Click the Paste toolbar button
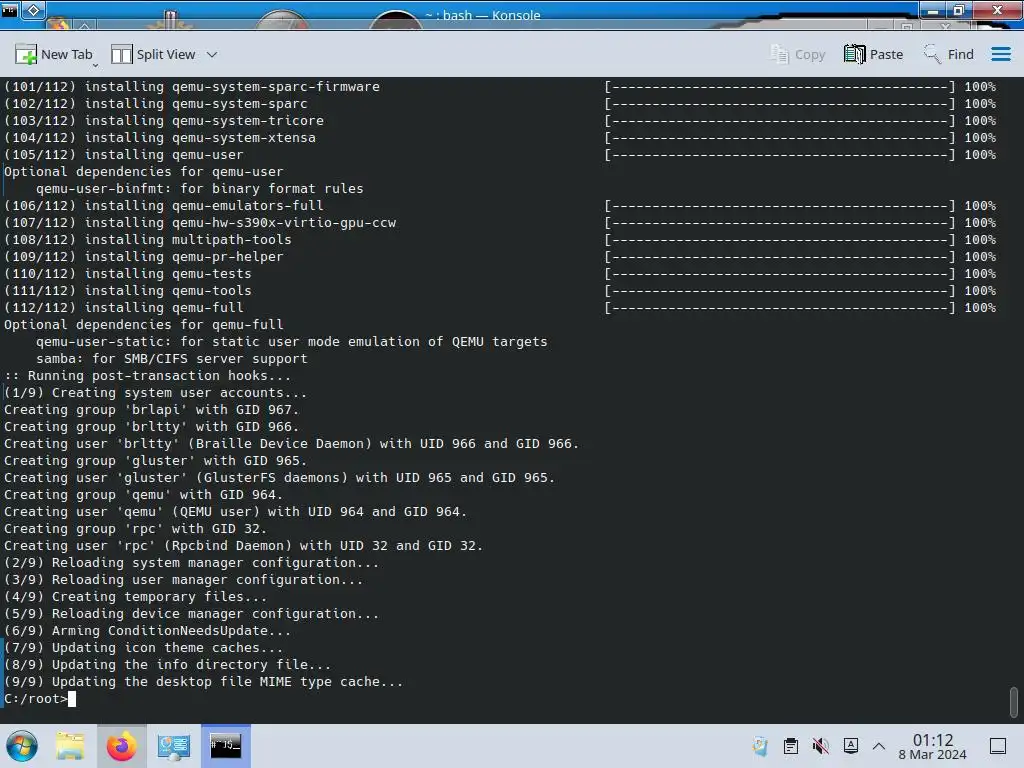The image size is (1024, 768). (873, 55)
